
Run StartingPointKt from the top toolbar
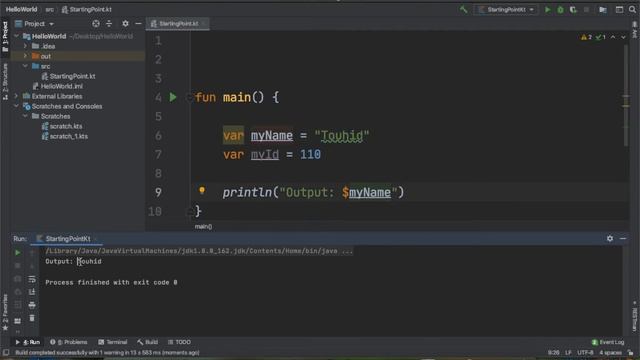coord(548,9)
